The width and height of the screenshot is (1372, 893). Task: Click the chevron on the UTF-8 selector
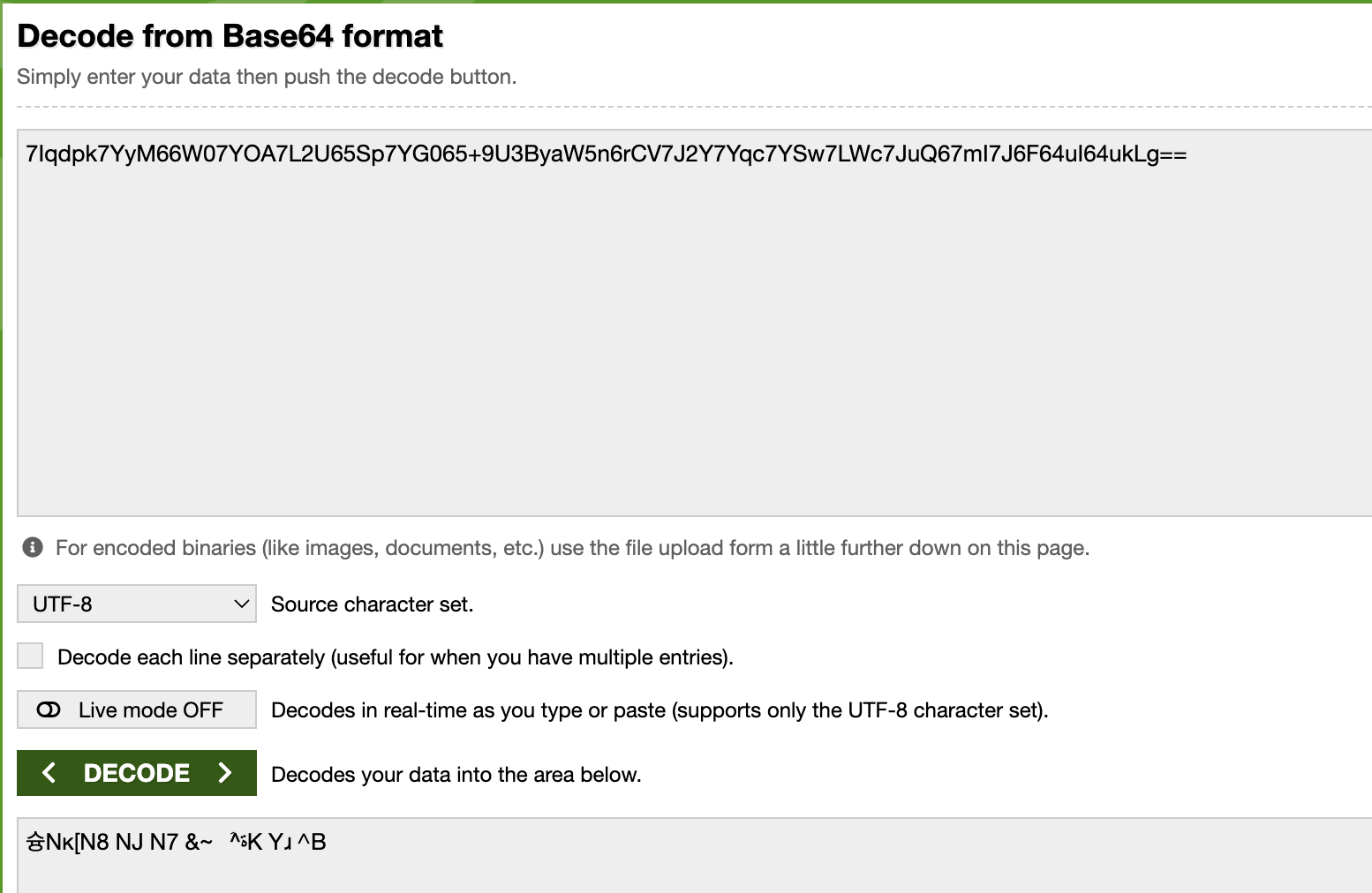(239, 604)
